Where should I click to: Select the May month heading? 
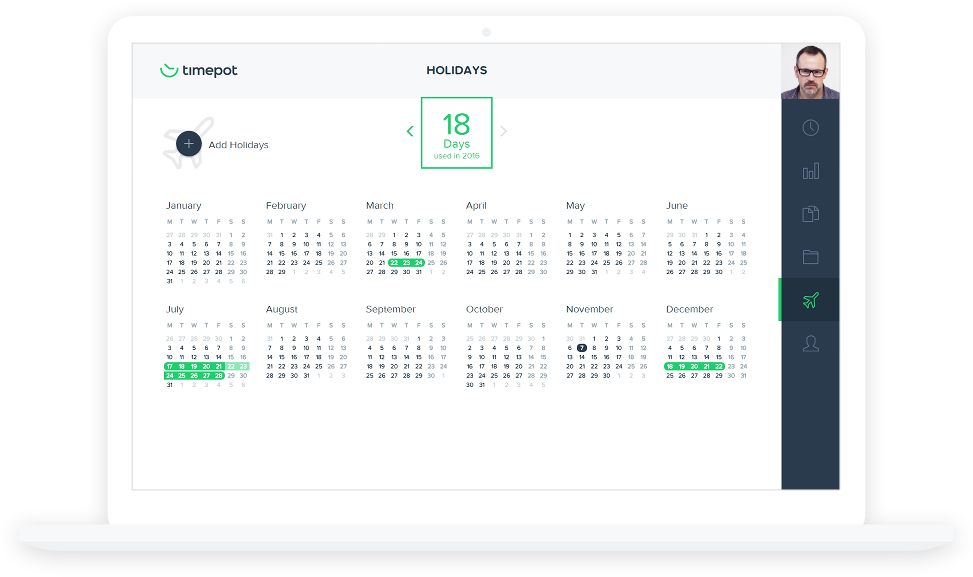tap(575, 205)
